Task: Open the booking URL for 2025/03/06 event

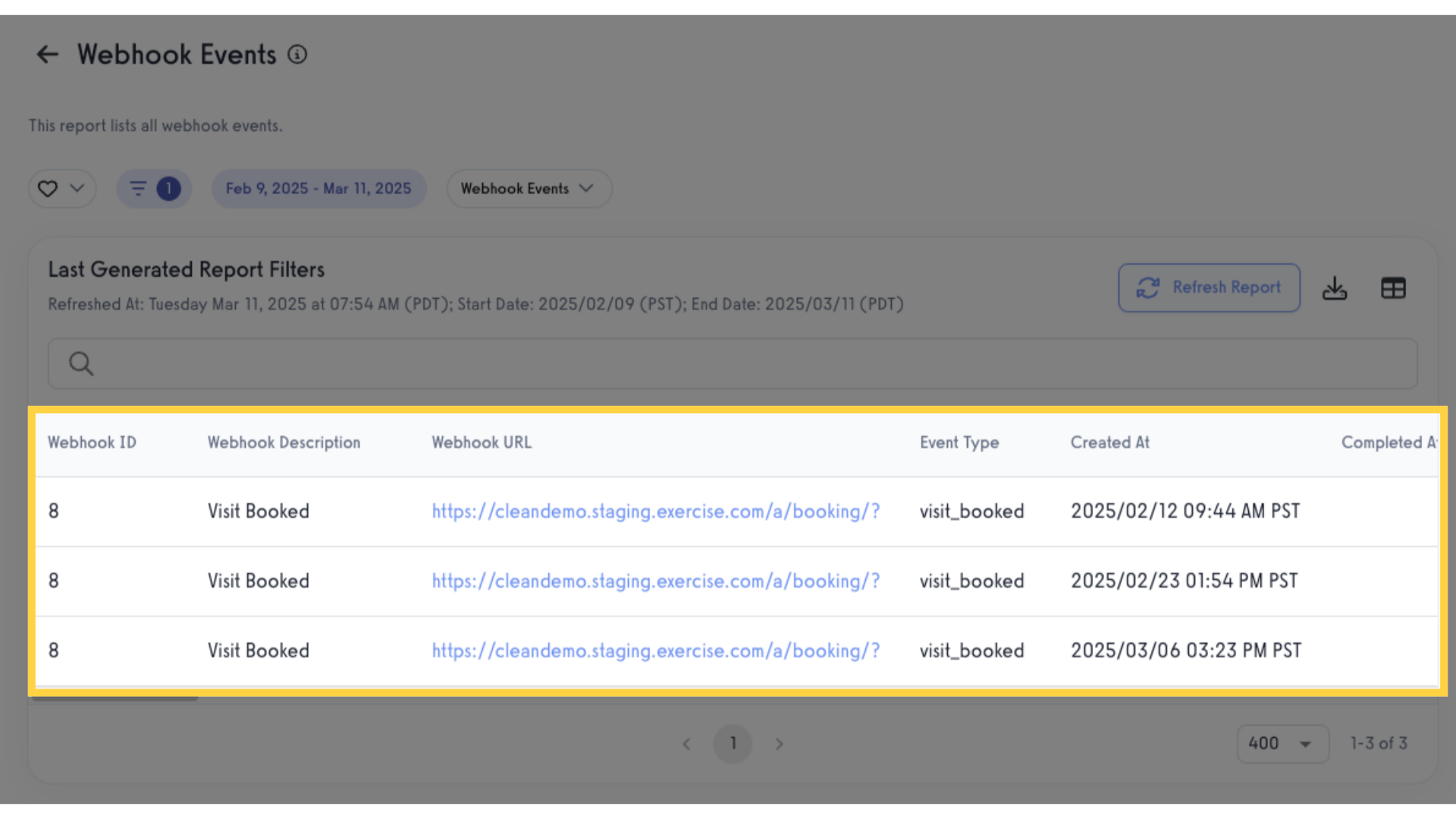Action: [655, 651]
